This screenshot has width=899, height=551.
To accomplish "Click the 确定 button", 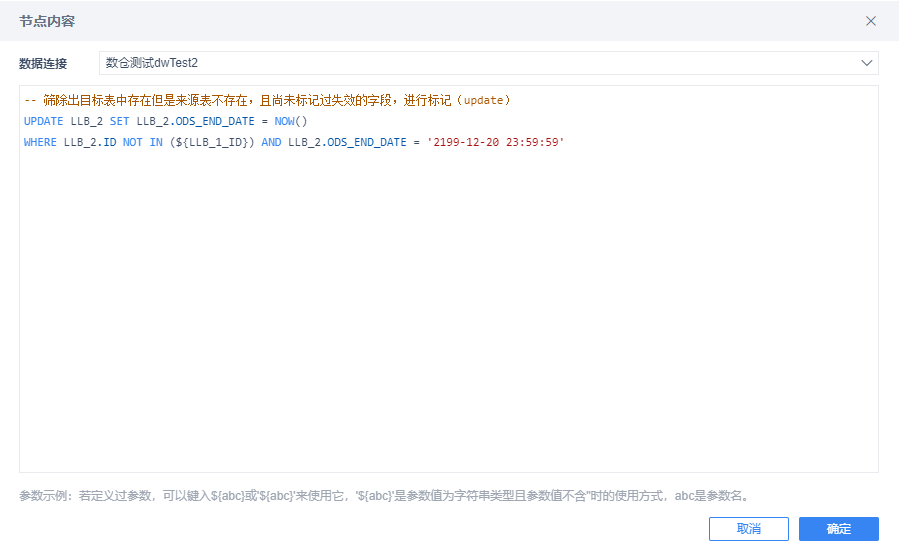I will pos(838,529).
